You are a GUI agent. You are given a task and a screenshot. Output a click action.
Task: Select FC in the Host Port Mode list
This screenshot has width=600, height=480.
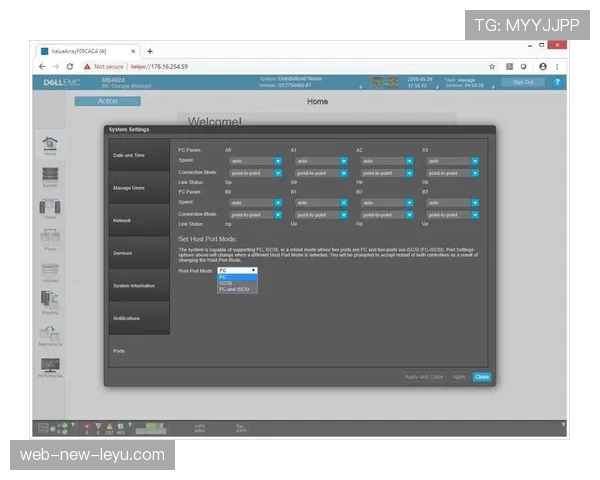237,277
